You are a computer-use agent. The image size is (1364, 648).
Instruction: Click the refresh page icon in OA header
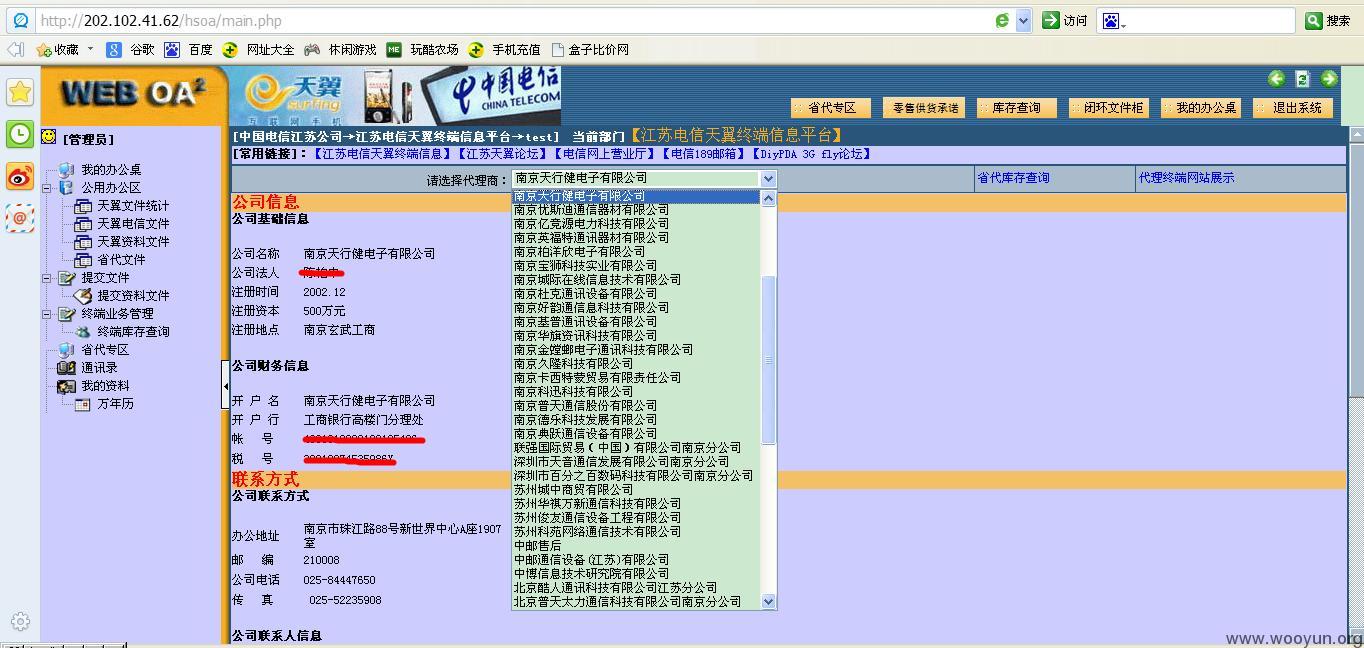[1302, 79]
